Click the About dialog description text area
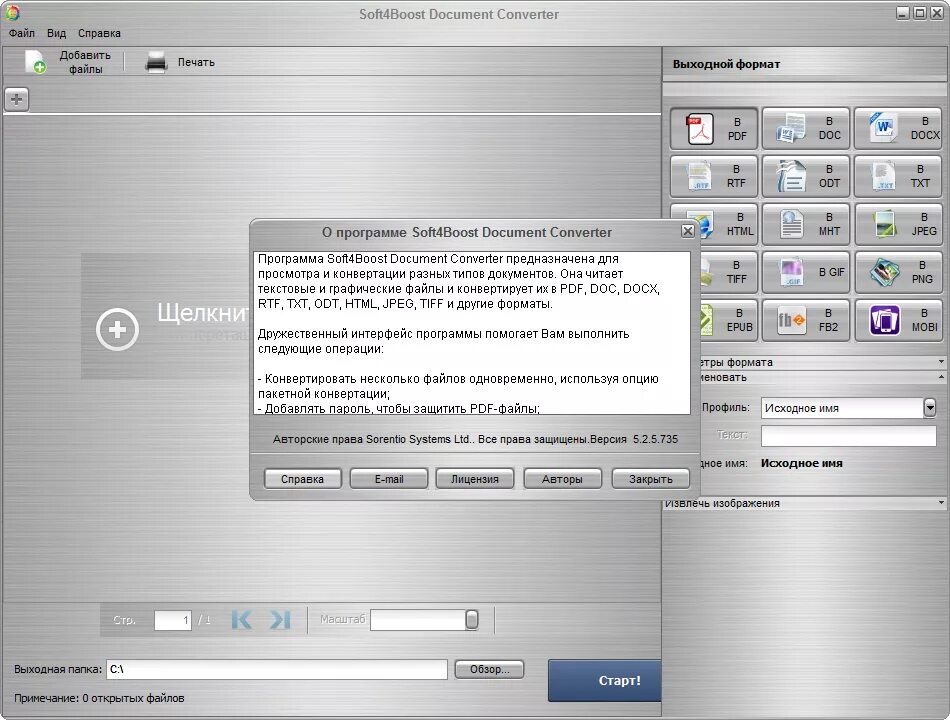The image size is (950, 720). (471, 333)
